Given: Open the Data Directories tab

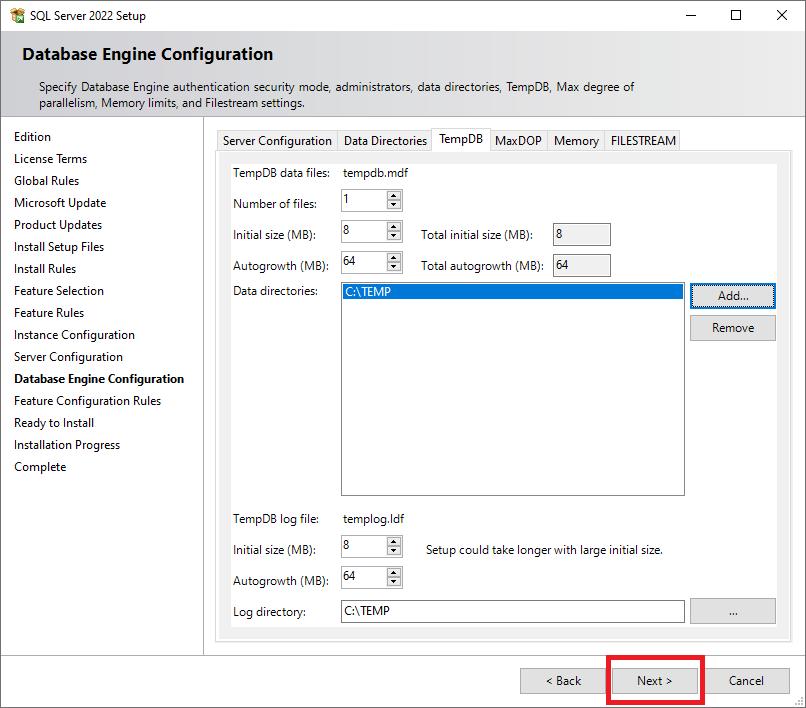Looking at the screenshot, I should click(385, 141).
